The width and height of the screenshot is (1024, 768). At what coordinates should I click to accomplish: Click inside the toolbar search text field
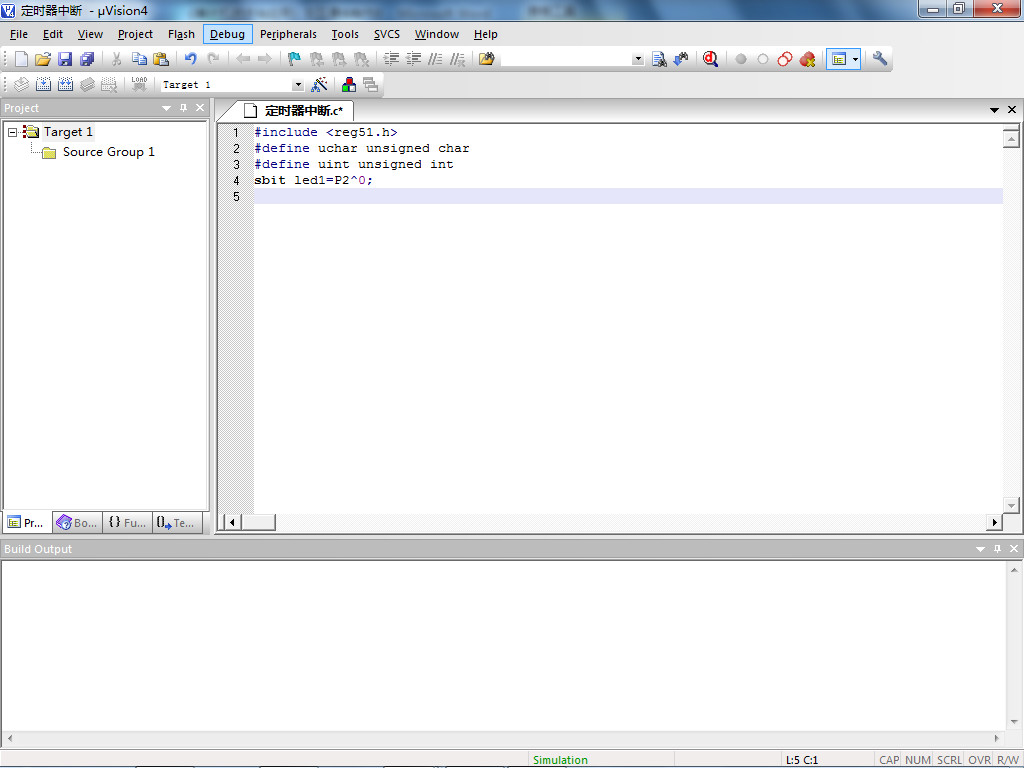click(x=566, y=59)
